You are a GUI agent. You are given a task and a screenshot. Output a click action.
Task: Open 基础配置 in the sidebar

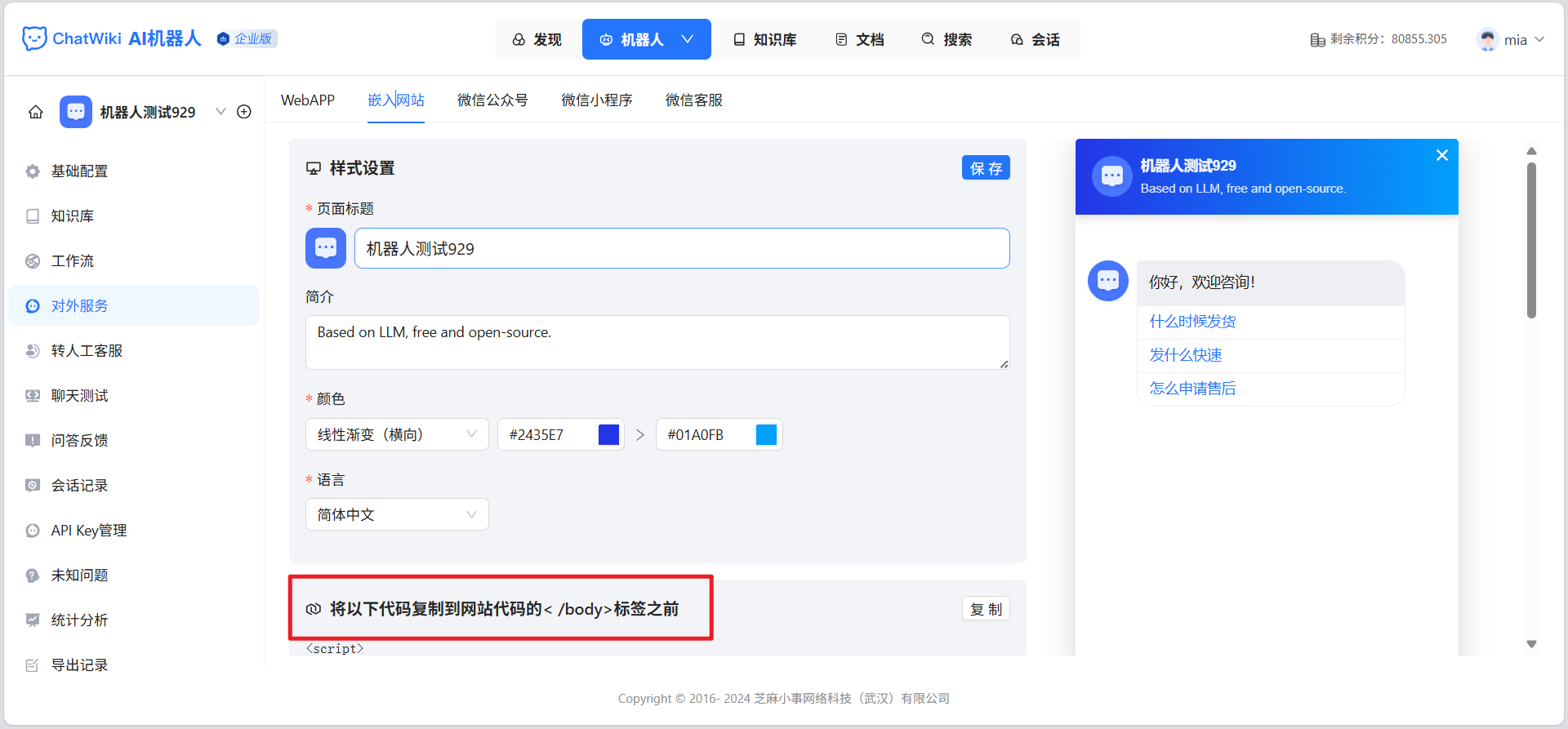pos(134,171)
